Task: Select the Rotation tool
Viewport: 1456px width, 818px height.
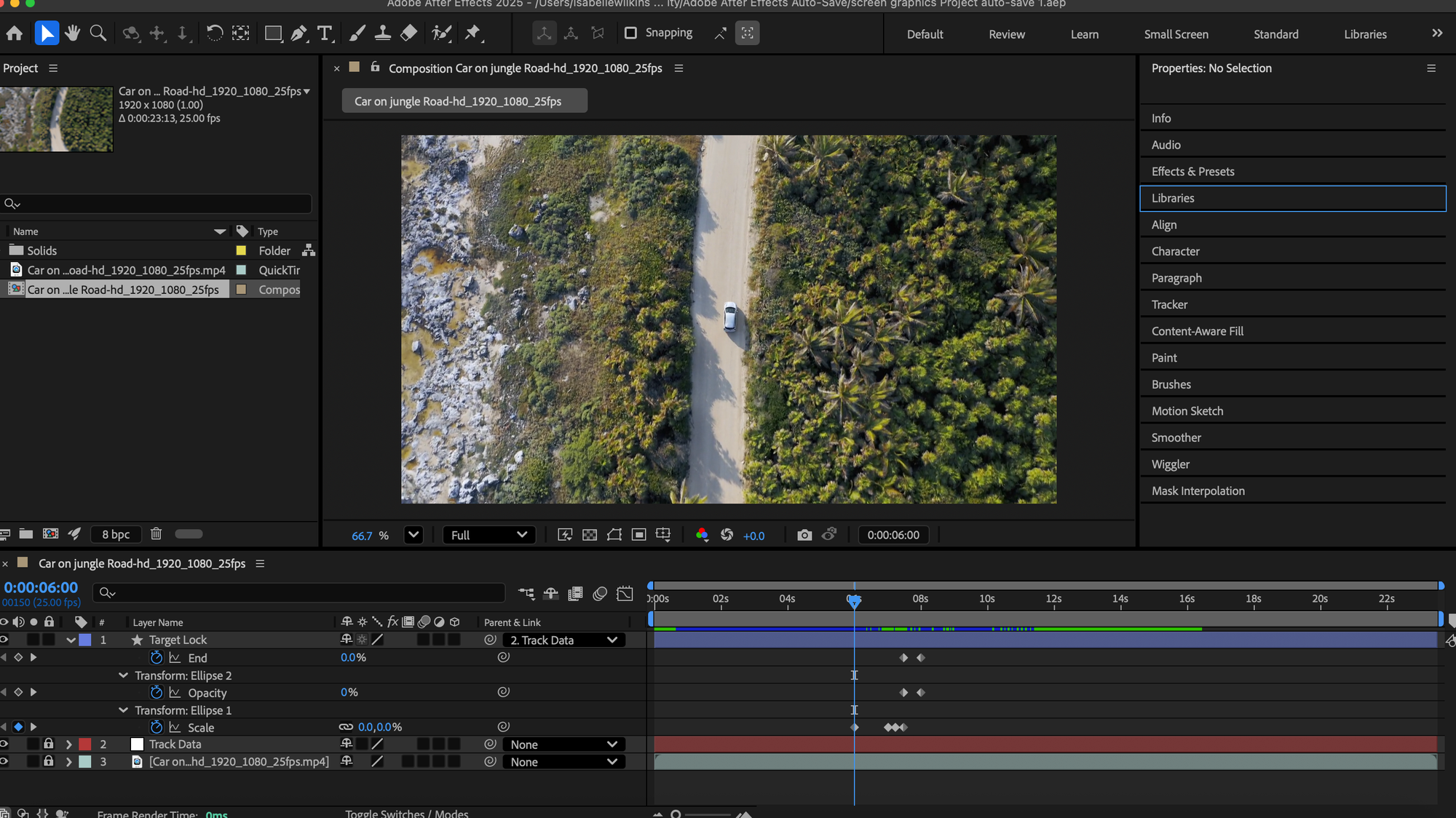Action: point(214,33)
